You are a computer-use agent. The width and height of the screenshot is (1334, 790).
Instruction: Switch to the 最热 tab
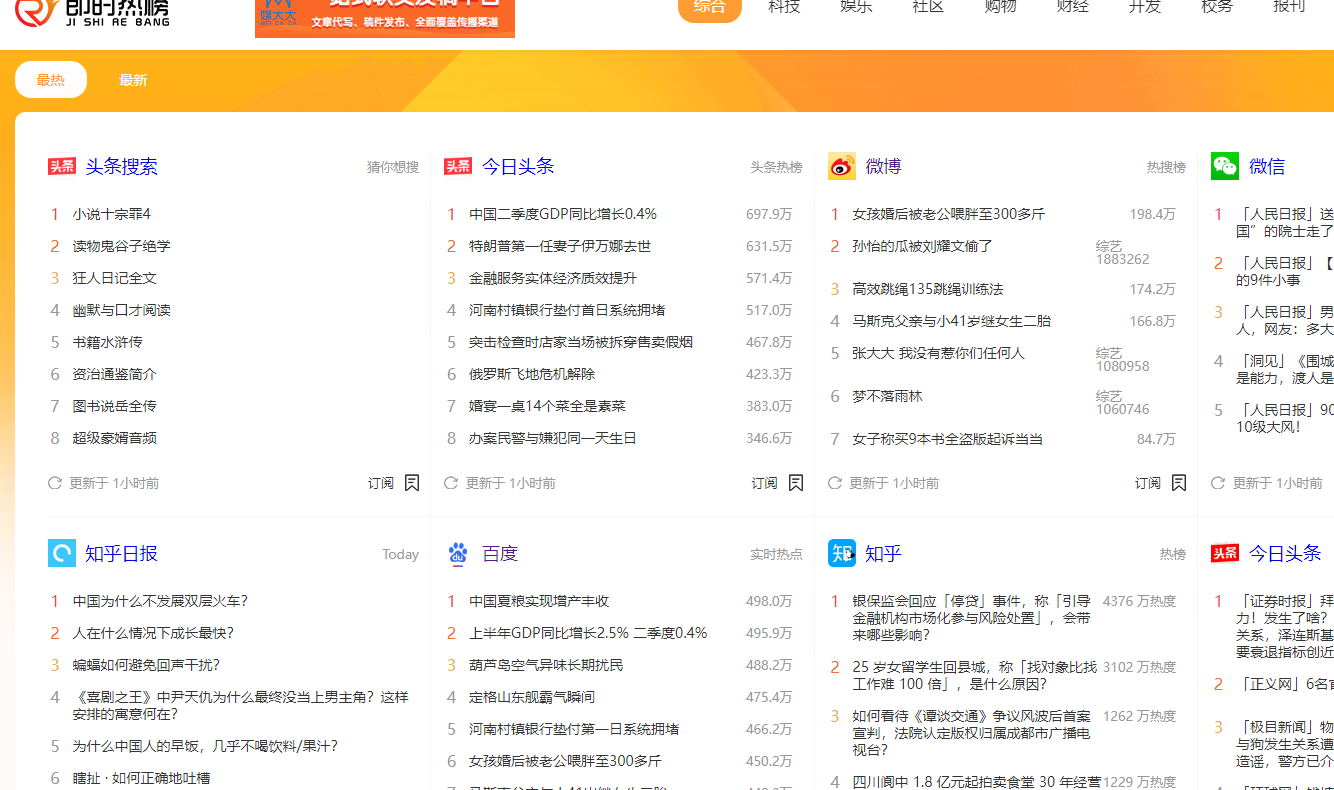[51, 80]
